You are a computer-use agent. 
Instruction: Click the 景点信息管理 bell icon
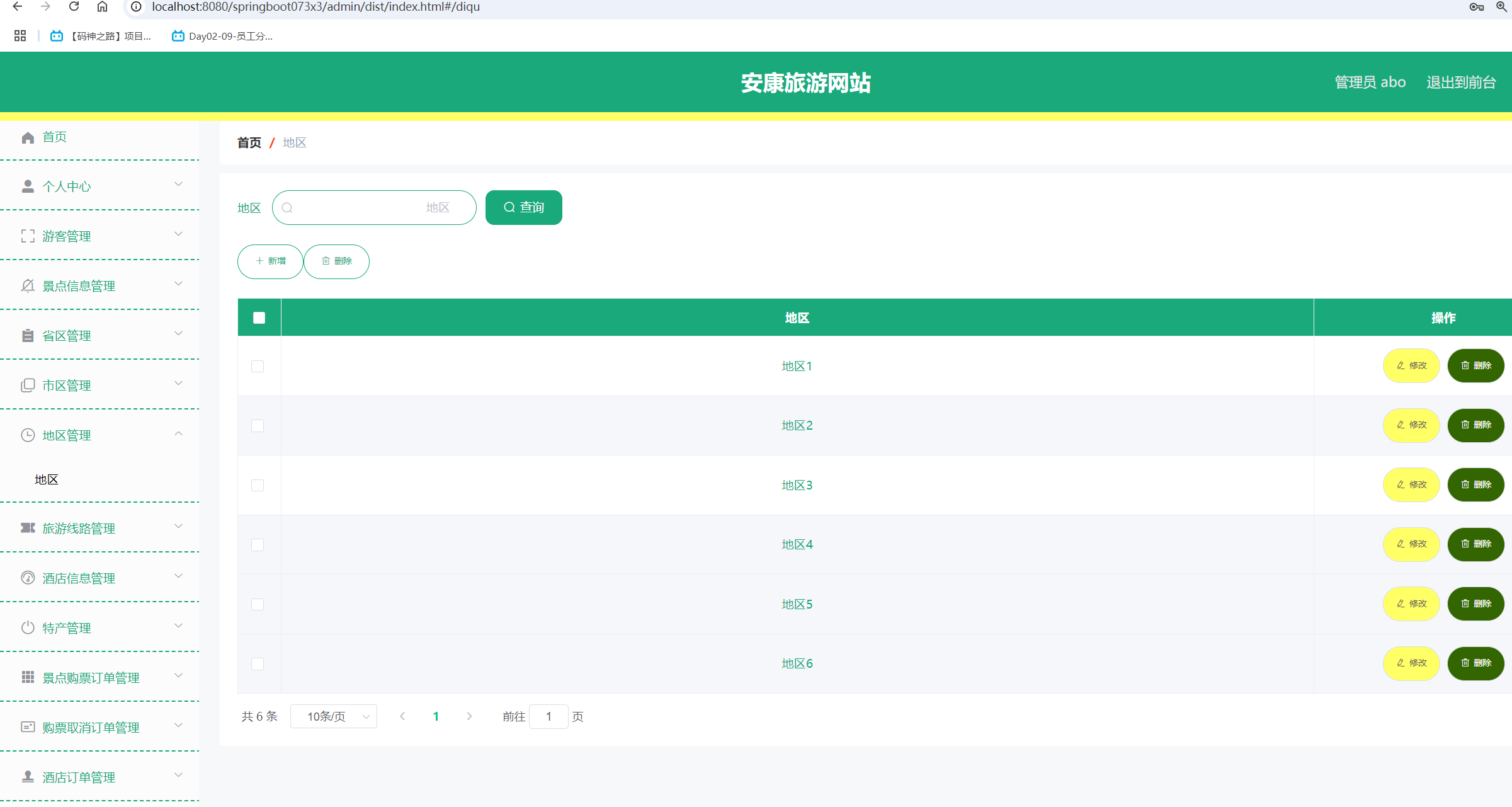pyautogui.click(x=28, y=286)
